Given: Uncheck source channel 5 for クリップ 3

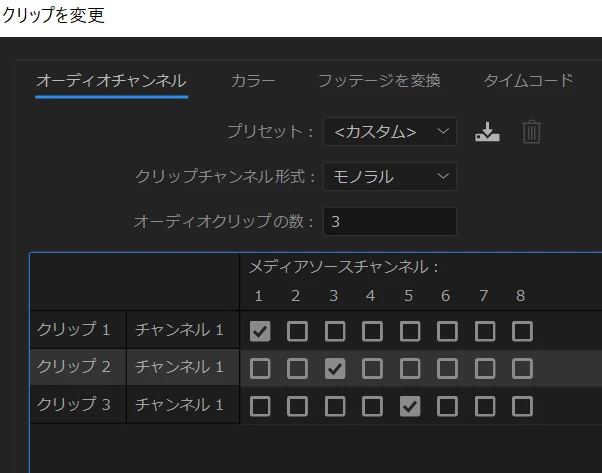Looking at the screenshot, I should [410, 406].
